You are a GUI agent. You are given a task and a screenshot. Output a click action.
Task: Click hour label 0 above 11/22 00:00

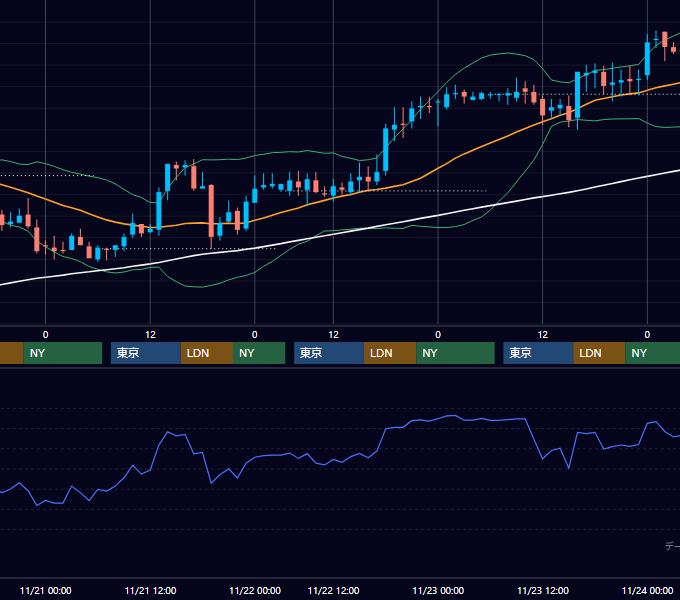255,335
